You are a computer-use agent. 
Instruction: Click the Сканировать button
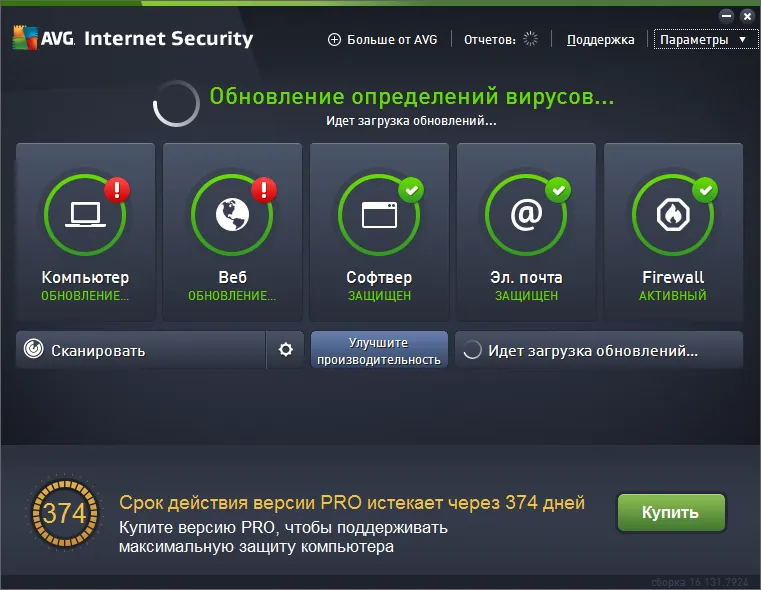tap(141, 350)
